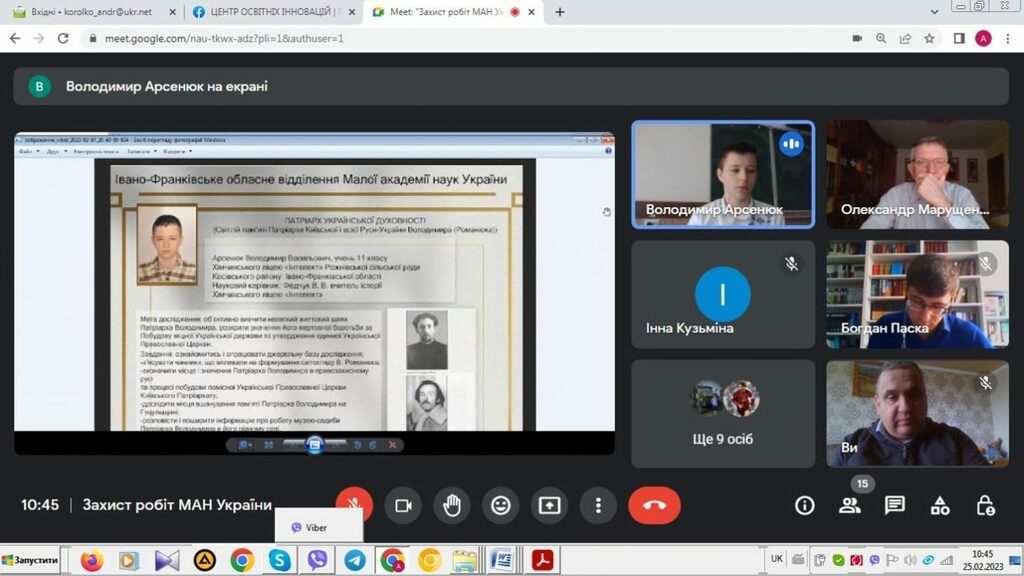The width and height of the screenshot is (1024, 576).
Task: Toggle the camera button off
Action: [403, 505]
